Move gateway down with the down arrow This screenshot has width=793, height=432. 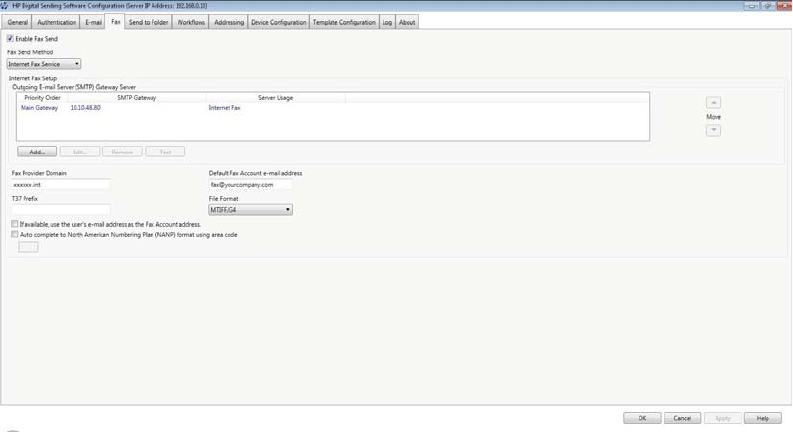[x=713, y=130]
